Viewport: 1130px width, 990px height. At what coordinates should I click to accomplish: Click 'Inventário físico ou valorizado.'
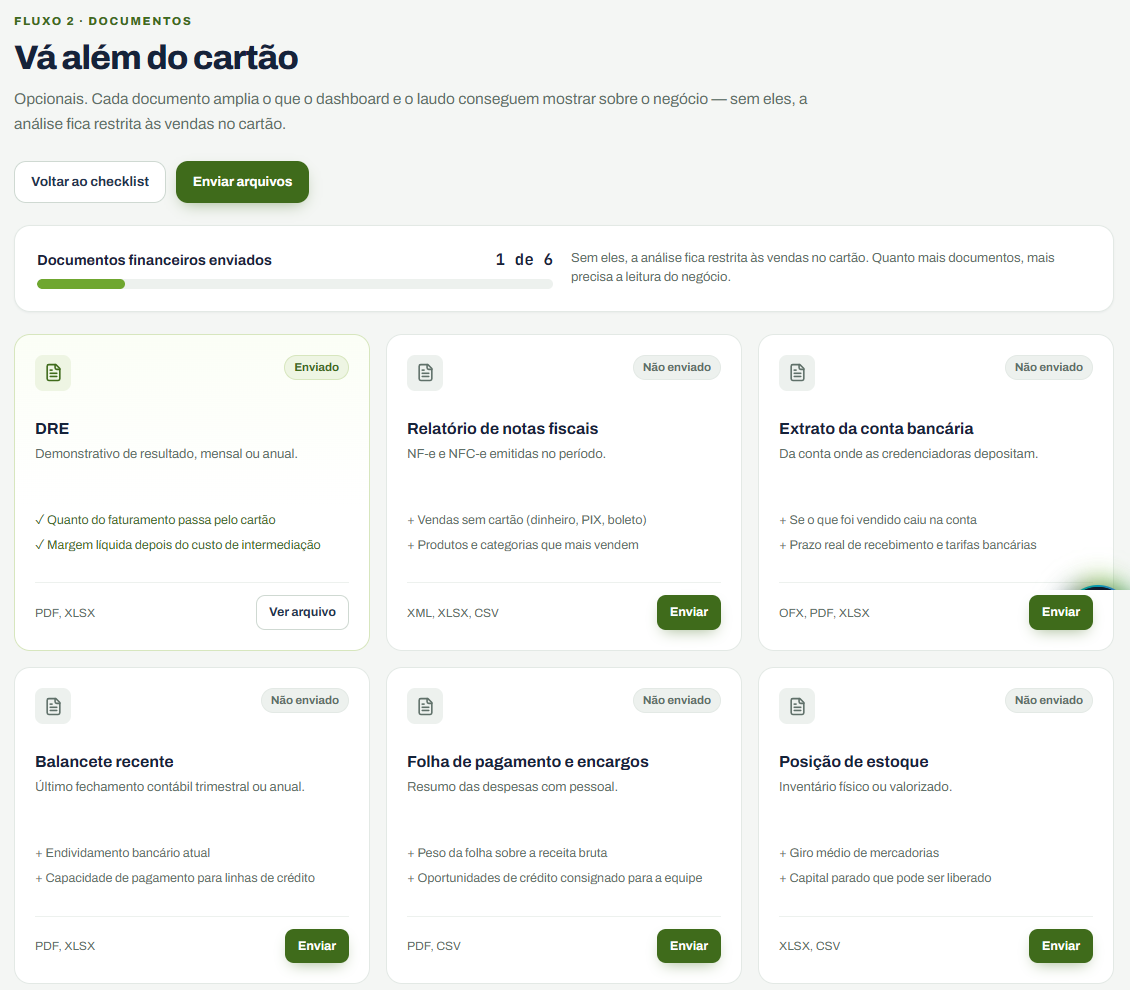click(866, 787)
